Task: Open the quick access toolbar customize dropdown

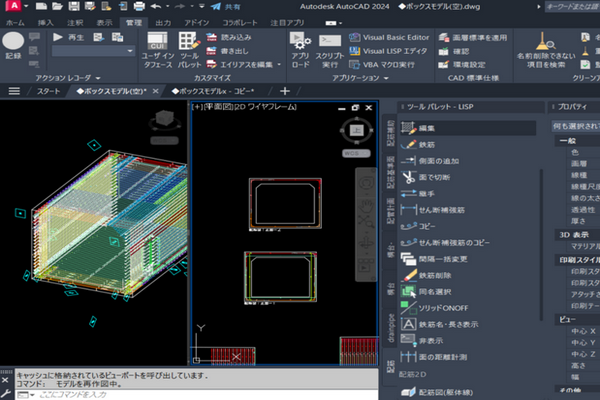Action: [202, 7]
